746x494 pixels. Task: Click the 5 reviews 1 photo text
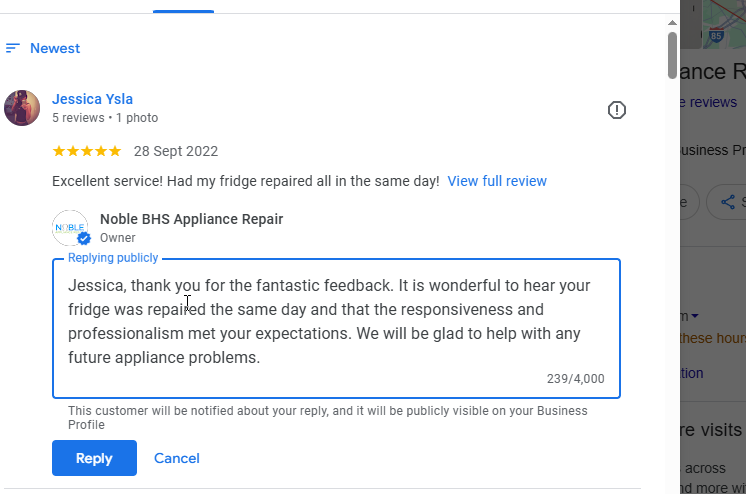coord(105,118)
